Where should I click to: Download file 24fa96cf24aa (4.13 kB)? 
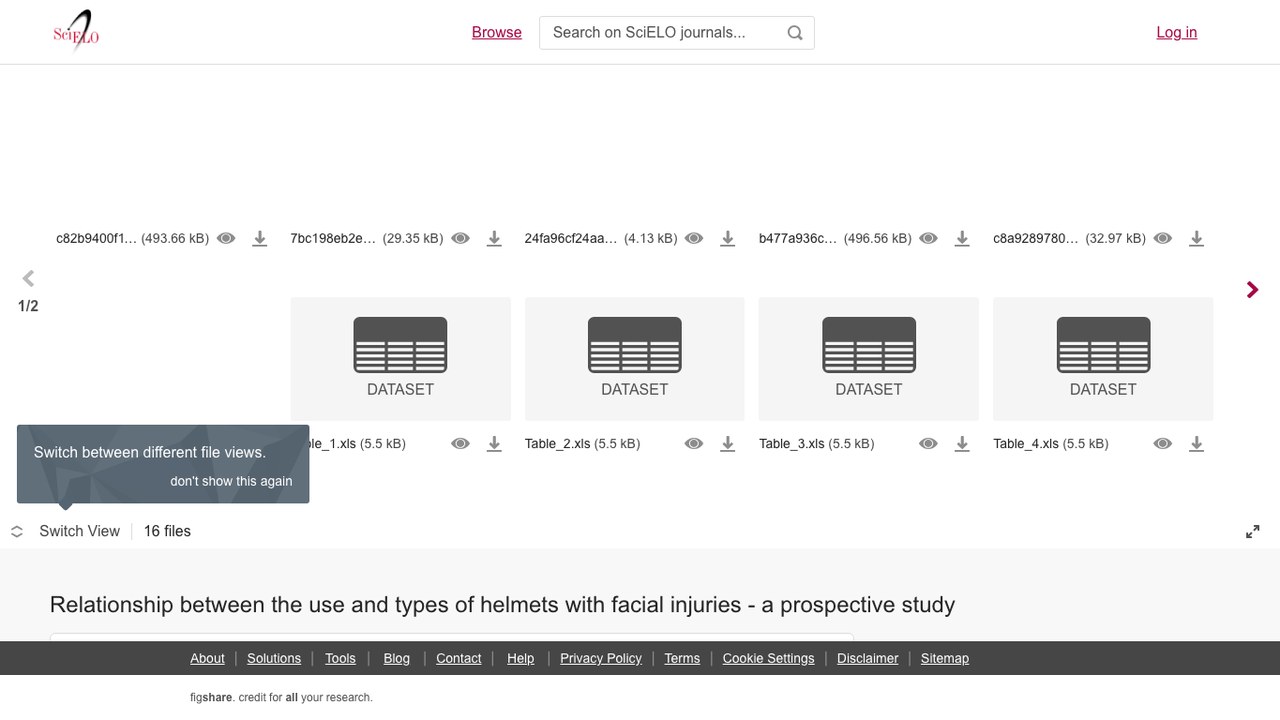[728, 239]
